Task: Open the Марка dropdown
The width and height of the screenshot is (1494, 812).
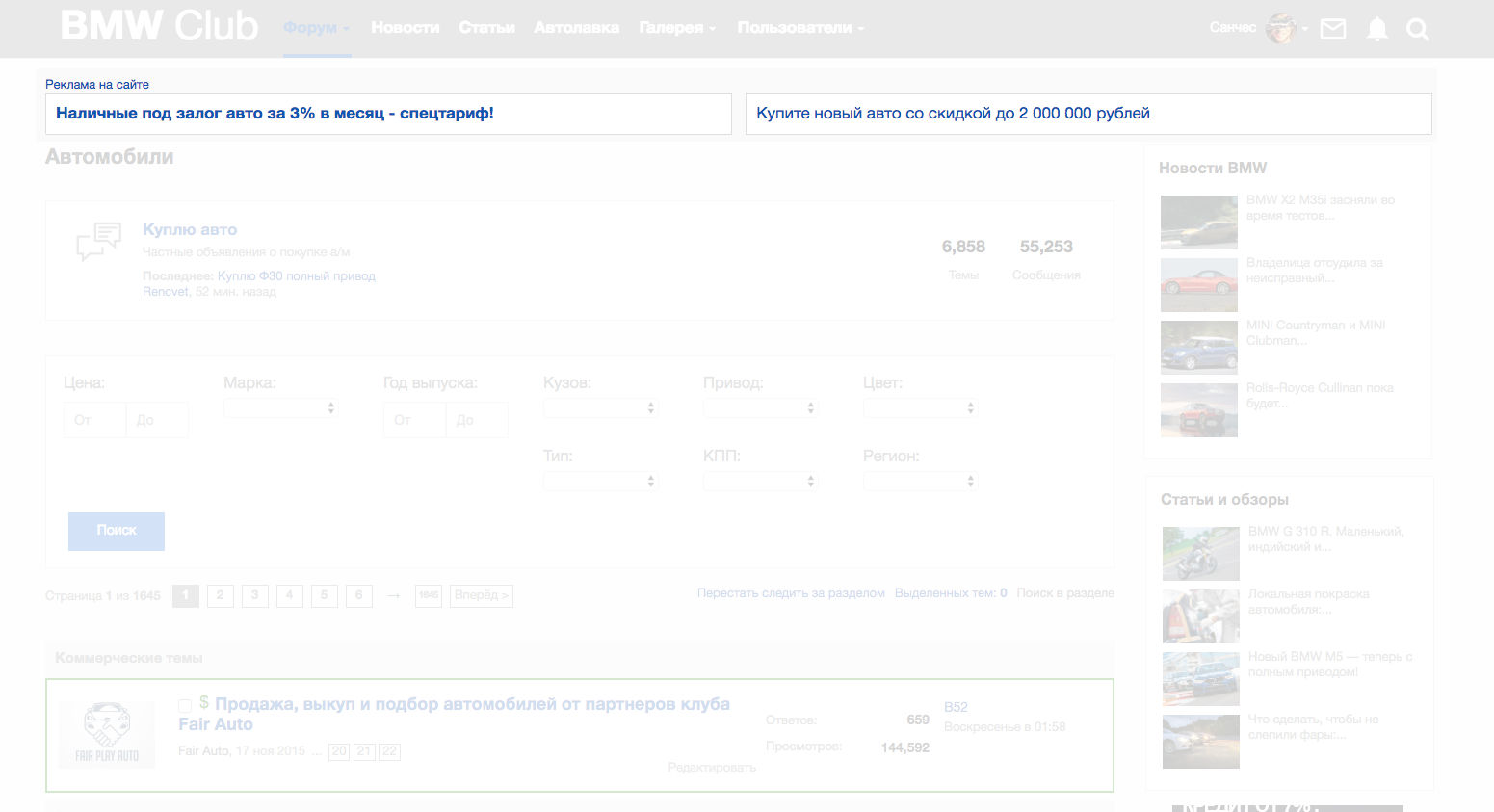Action: (x=280, y=407)
